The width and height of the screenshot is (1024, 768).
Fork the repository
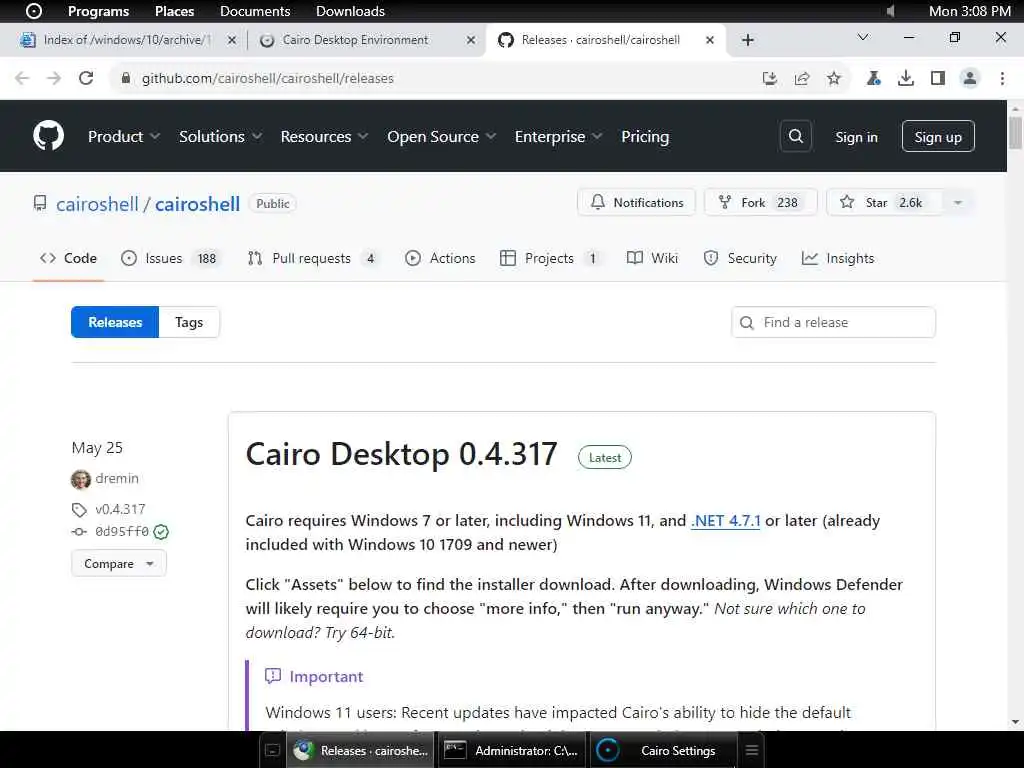[760, 202]
